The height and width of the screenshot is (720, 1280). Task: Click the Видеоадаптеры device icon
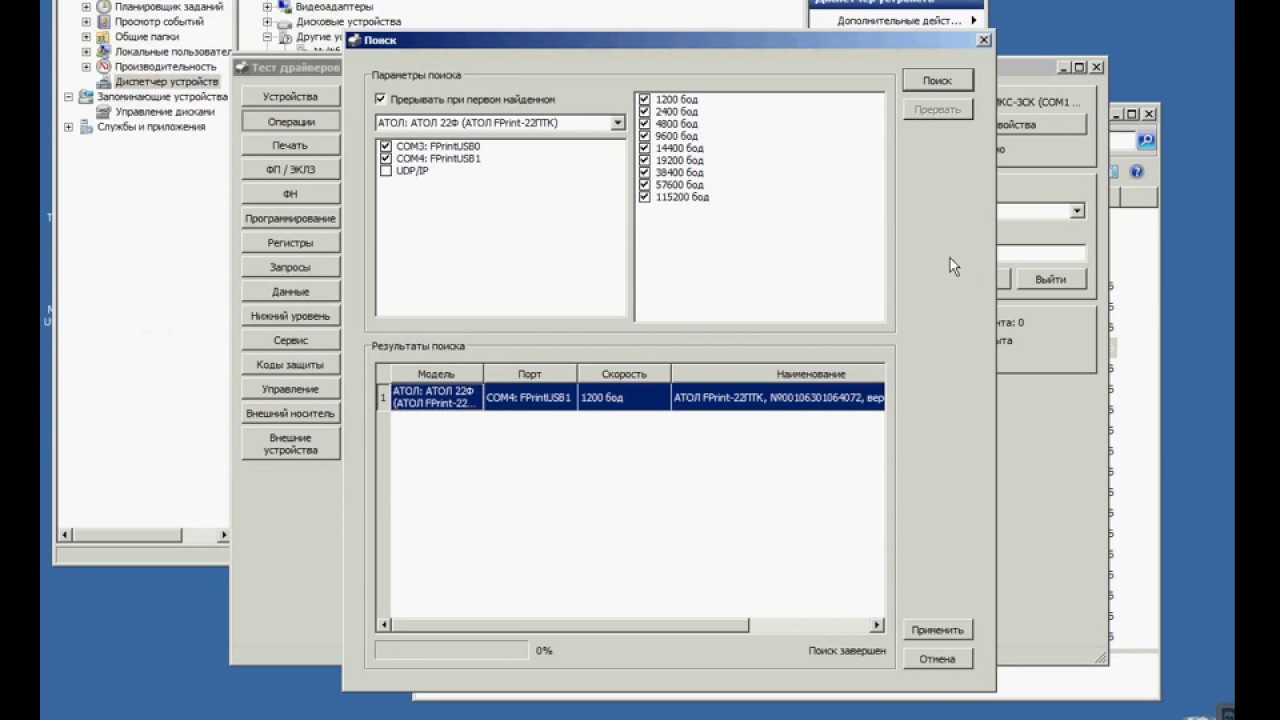point(284,6)
